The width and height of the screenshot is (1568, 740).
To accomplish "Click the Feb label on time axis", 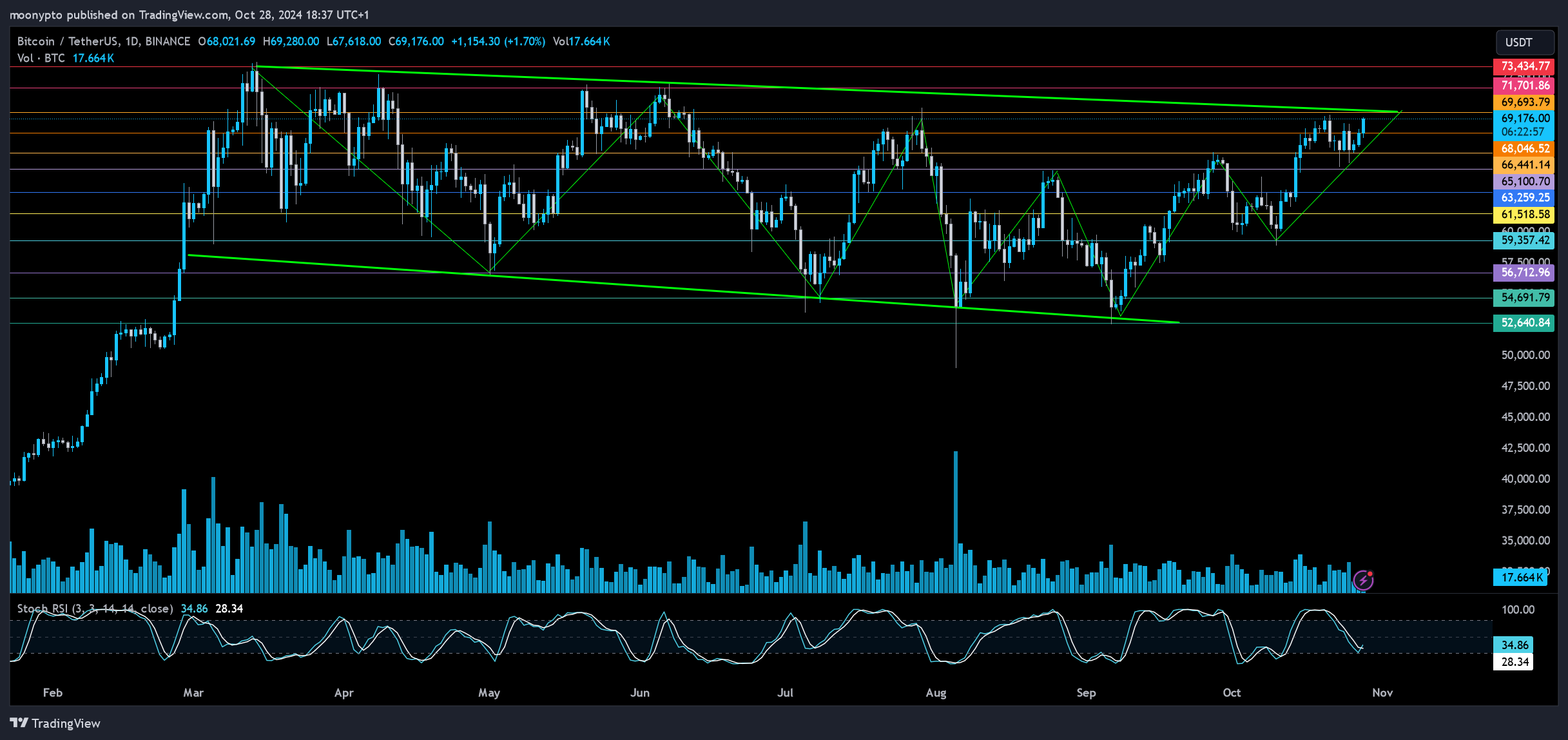I will 53,693.
